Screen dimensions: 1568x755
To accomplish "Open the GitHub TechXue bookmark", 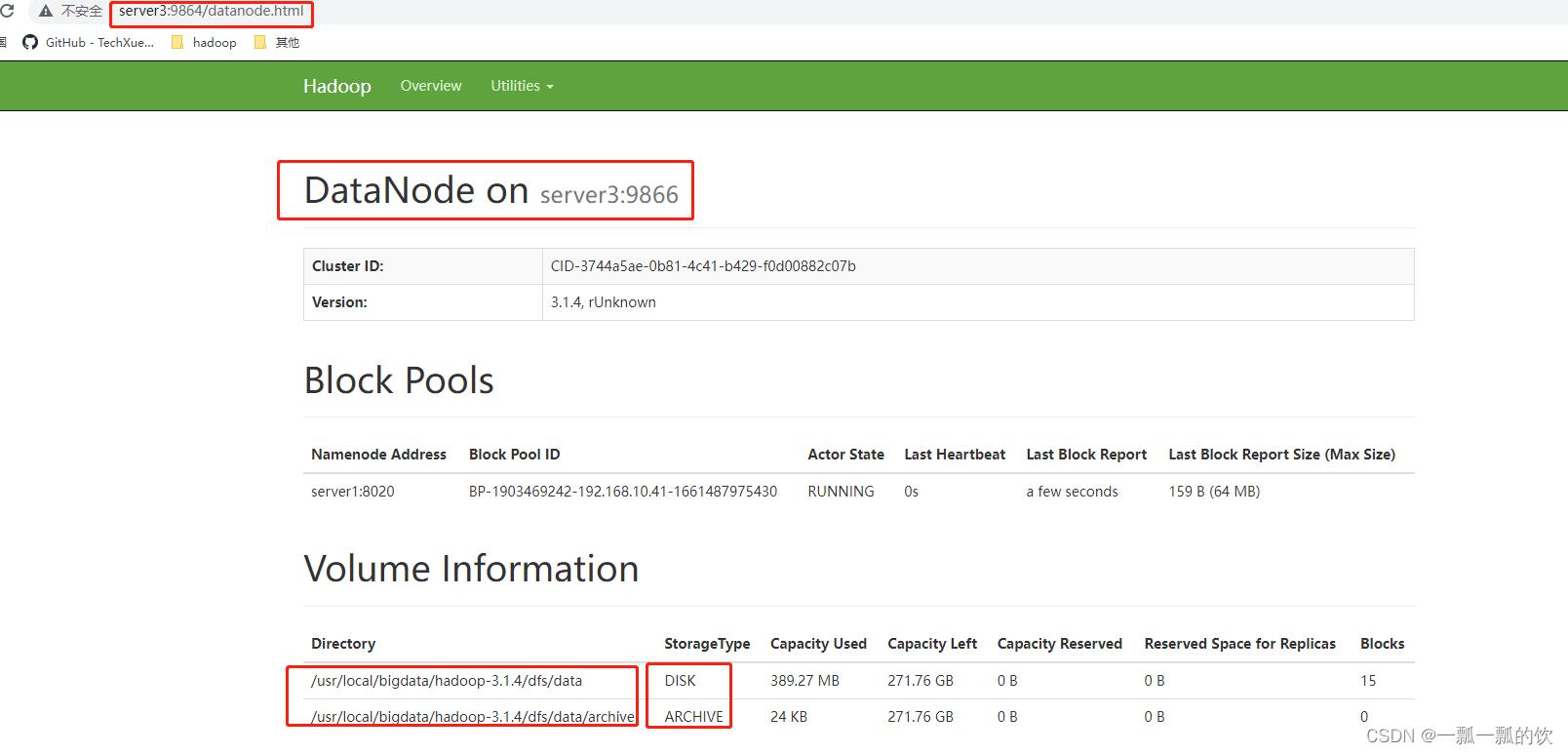I will click(x=89, y=42).
